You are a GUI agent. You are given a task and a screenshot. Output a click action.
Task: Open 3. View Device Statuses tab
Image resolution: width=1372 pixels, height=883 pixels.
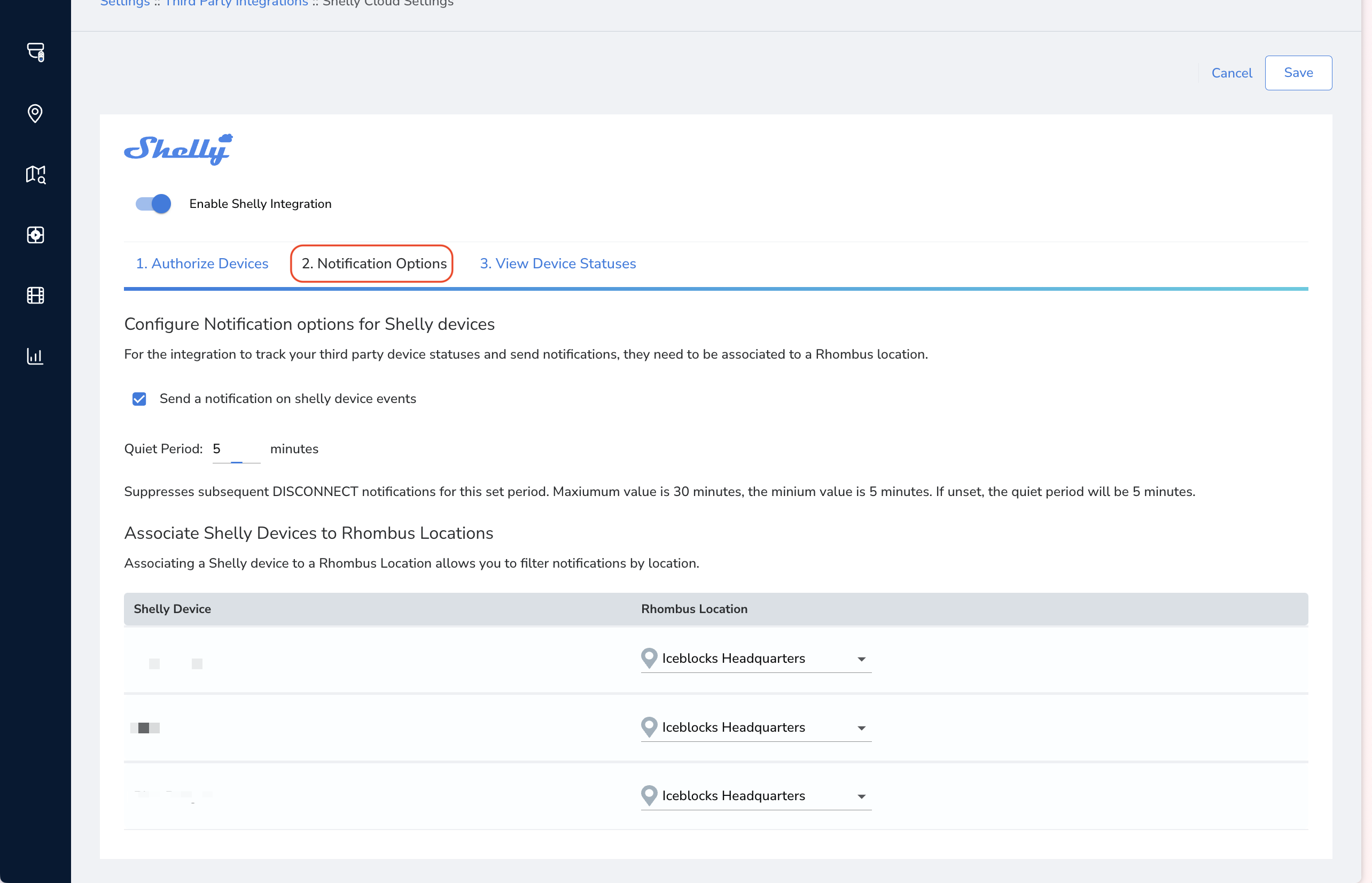point(558,263)
